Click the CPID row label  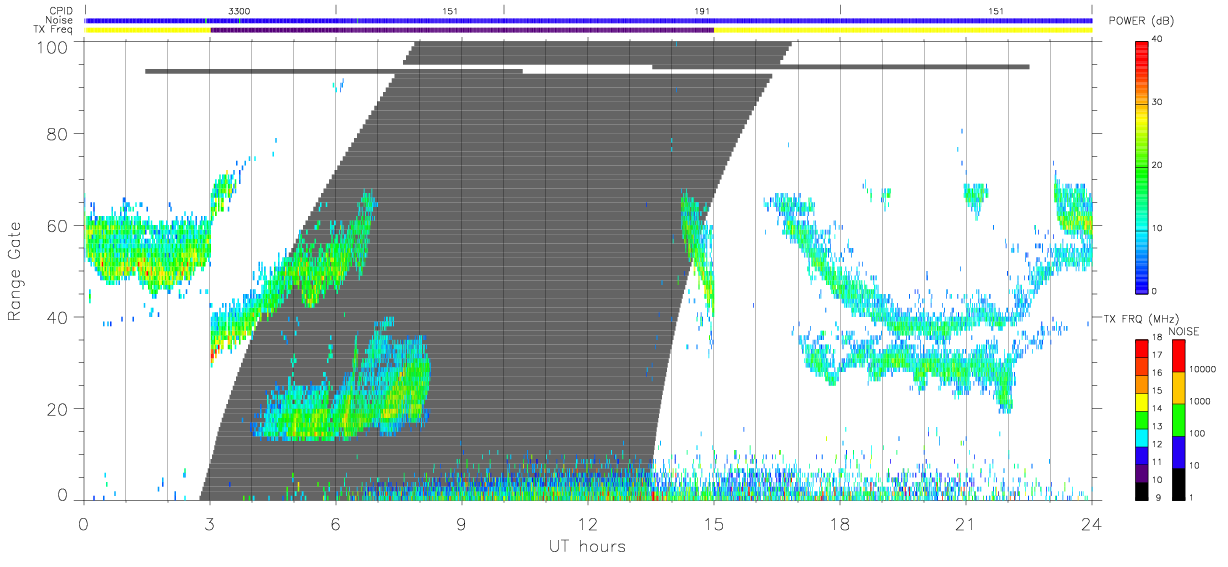(62, 10)
